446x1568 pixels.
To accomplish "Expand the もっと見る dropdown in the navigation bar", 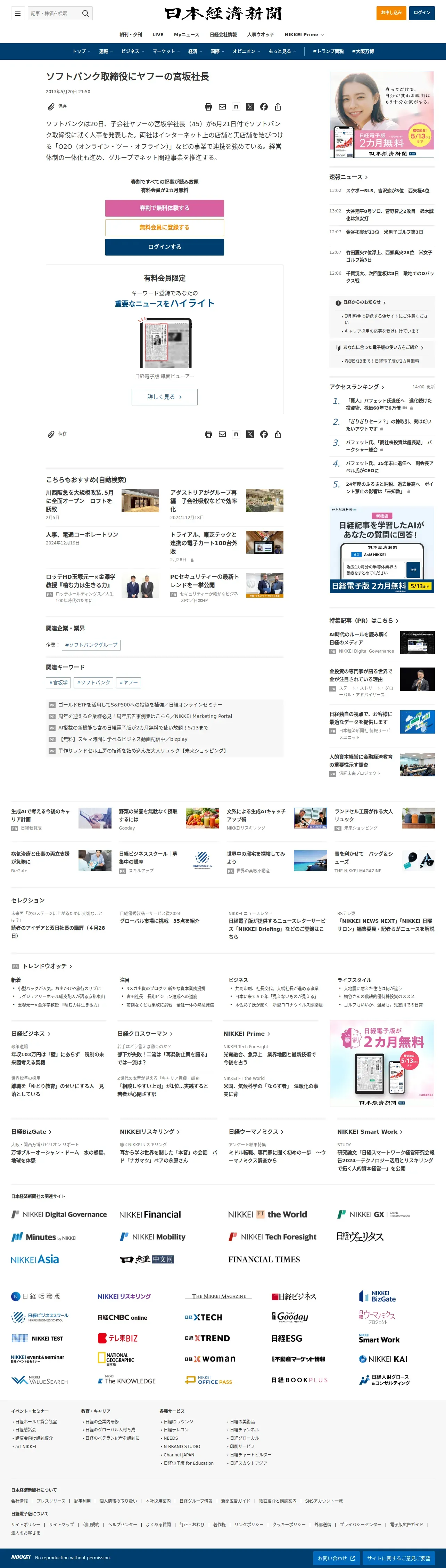I will pyautogui.click(x=282, y=51).
